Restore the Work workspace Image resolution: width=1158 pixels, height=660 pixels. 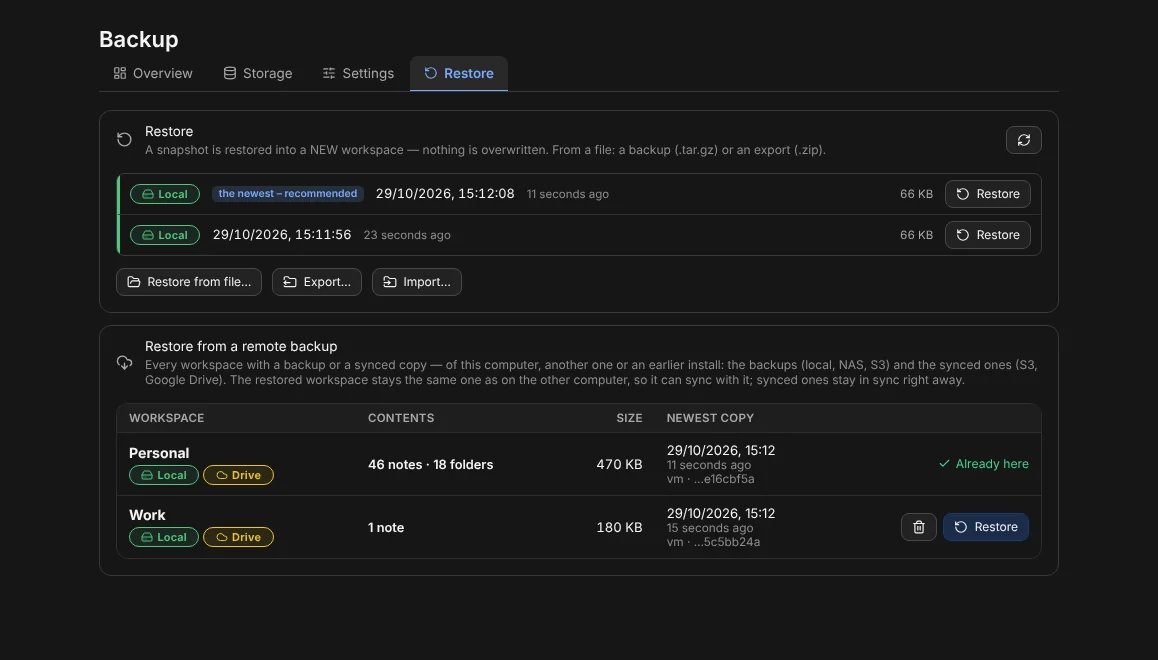pos(985,527)
